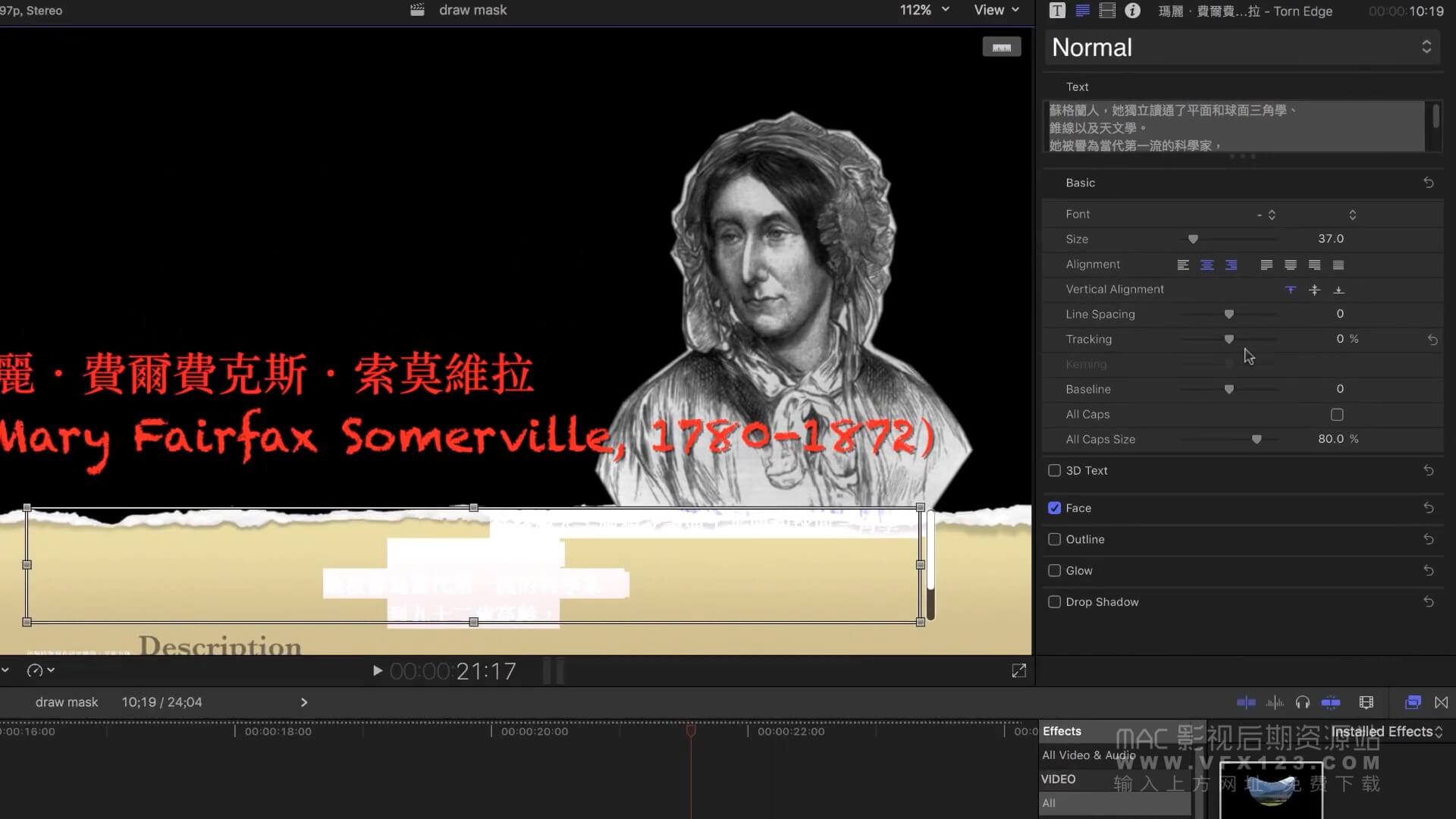Select All Video & Audio effects category
This screenshot has height=819, width=1456.
pos(1088,755)
